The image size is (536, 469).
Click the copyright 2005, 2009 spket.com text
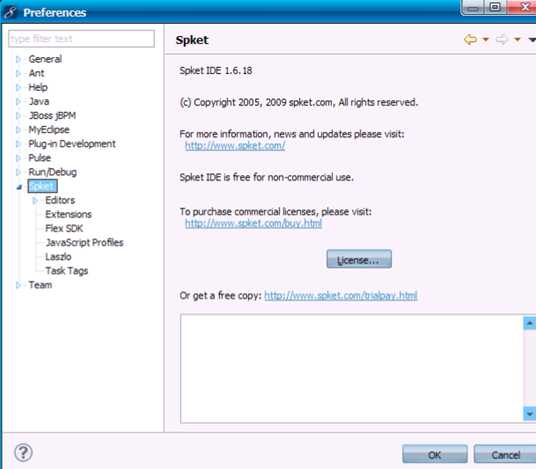(x=299, y=102)
